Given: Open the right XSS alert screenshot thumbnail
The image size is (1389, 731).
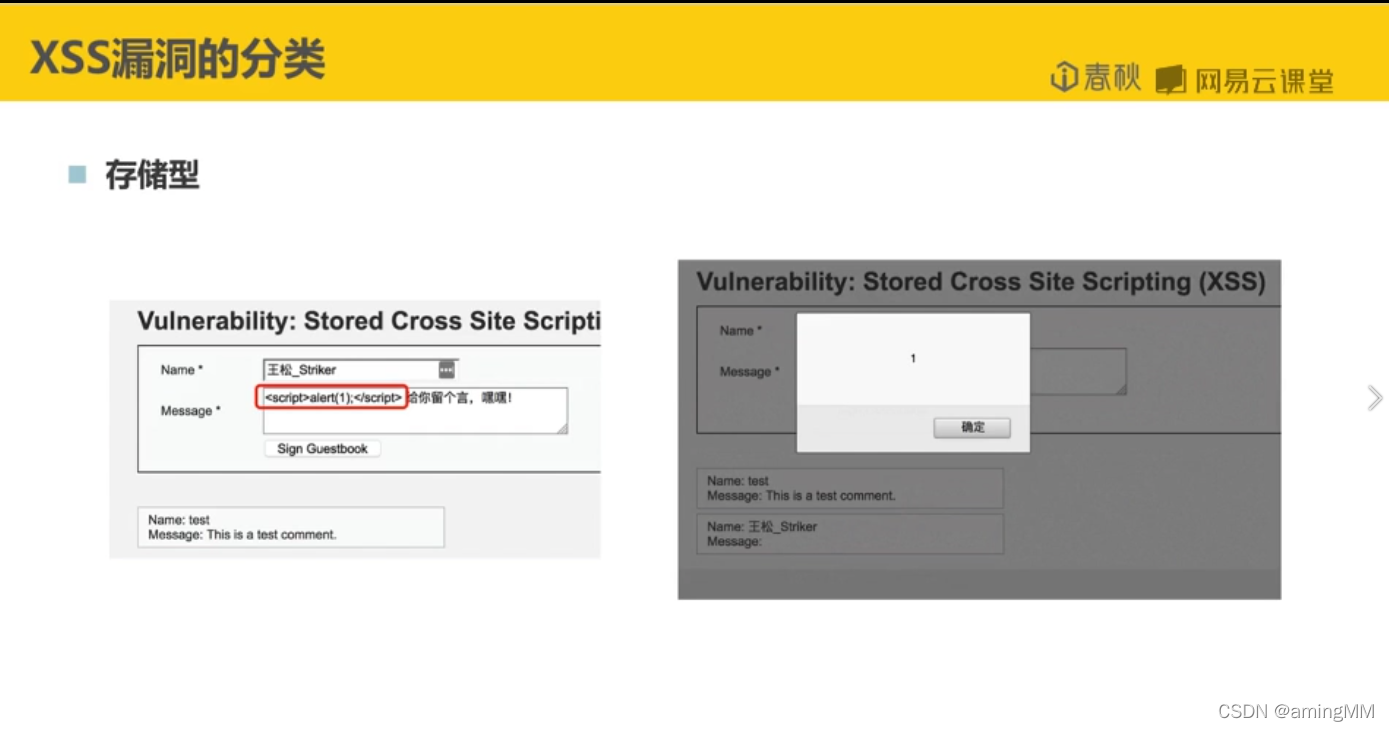Looking at the screenshot, I should (x=979, y=430).
